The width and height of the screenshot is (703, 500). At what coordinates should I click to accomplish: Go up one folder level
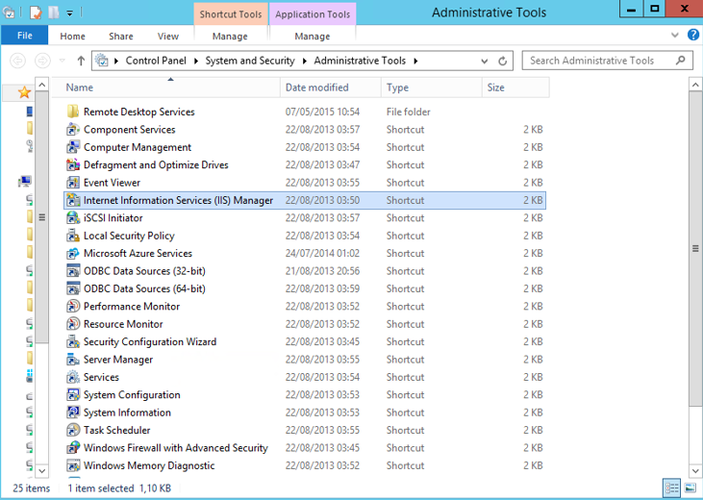click(81, 61)
